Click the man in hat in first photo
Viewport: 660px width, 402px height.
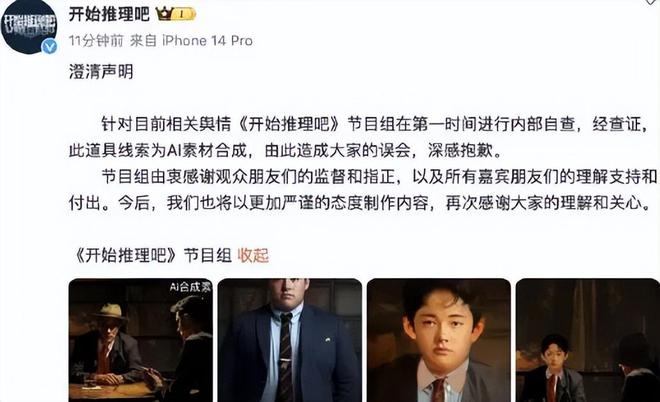[109, 343]
